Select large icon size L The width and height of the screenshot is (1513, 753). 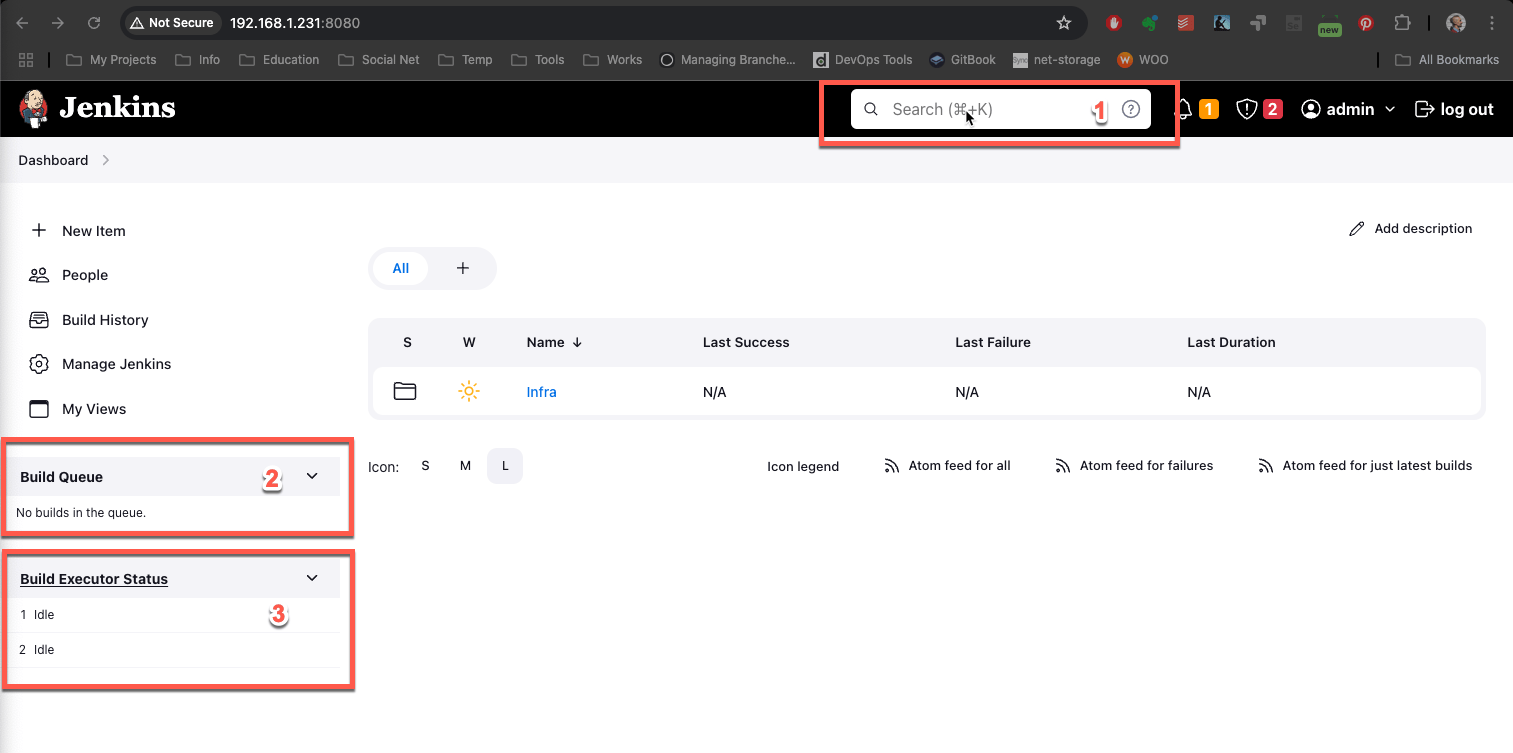point(505,466)
